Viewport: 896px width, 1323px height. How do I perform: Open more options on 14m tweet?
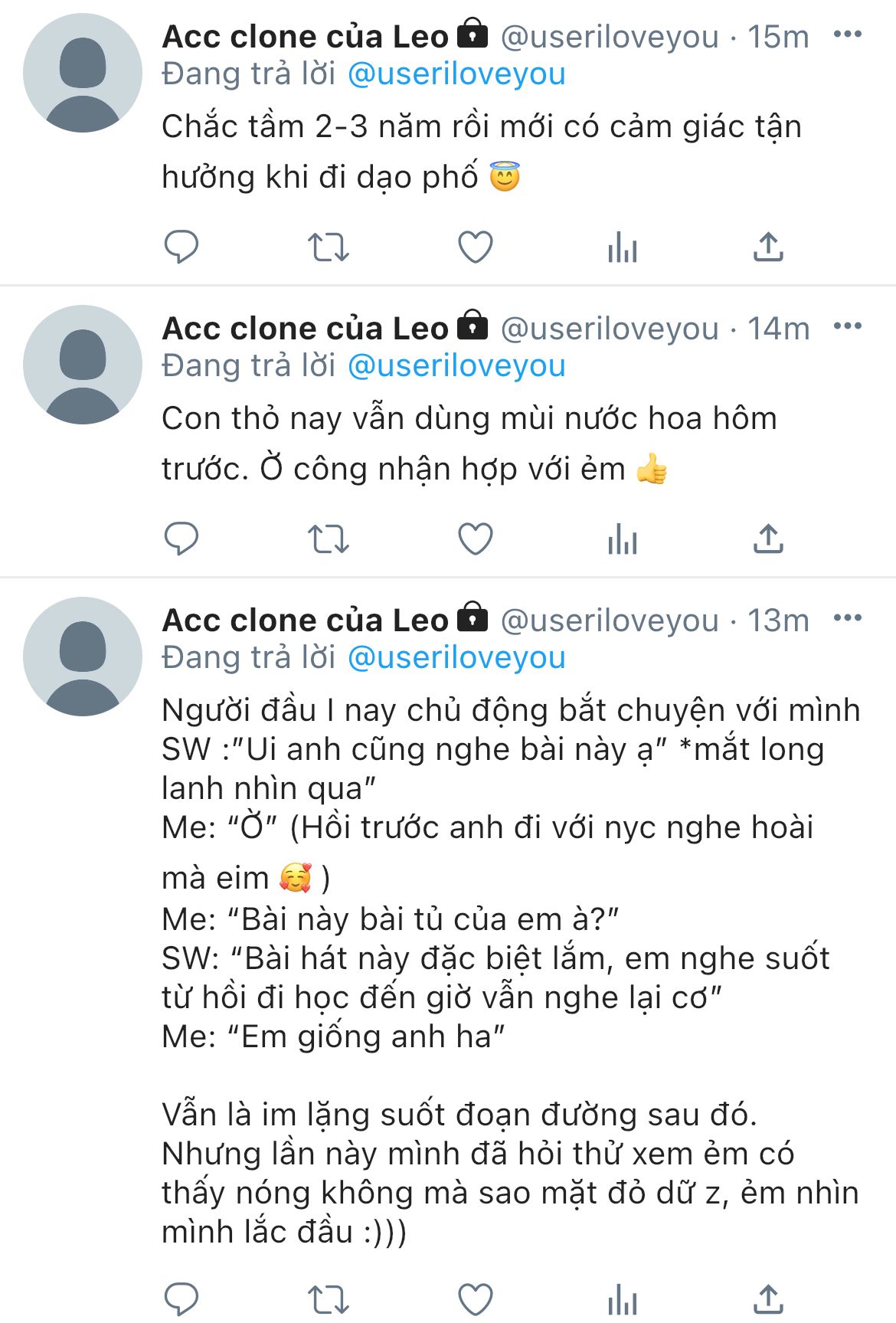pyautogui.click(x=847, y=326)
